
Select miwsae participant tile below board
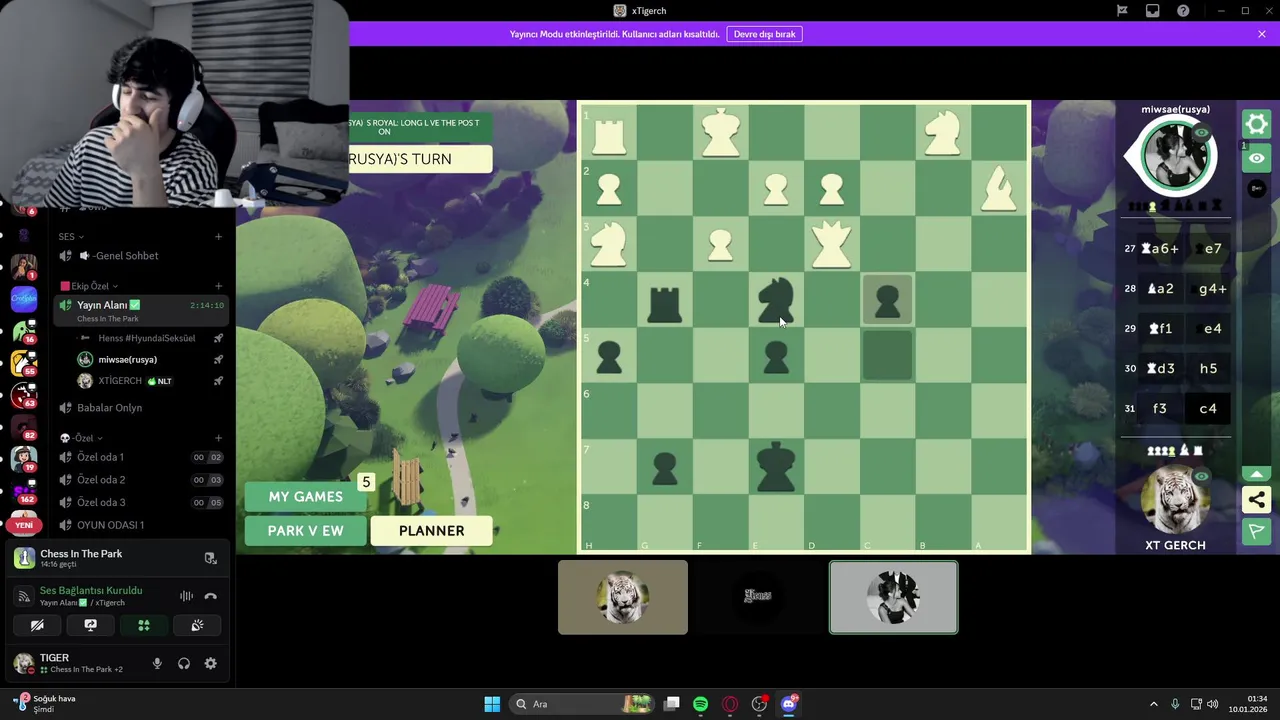coord(893,597)
